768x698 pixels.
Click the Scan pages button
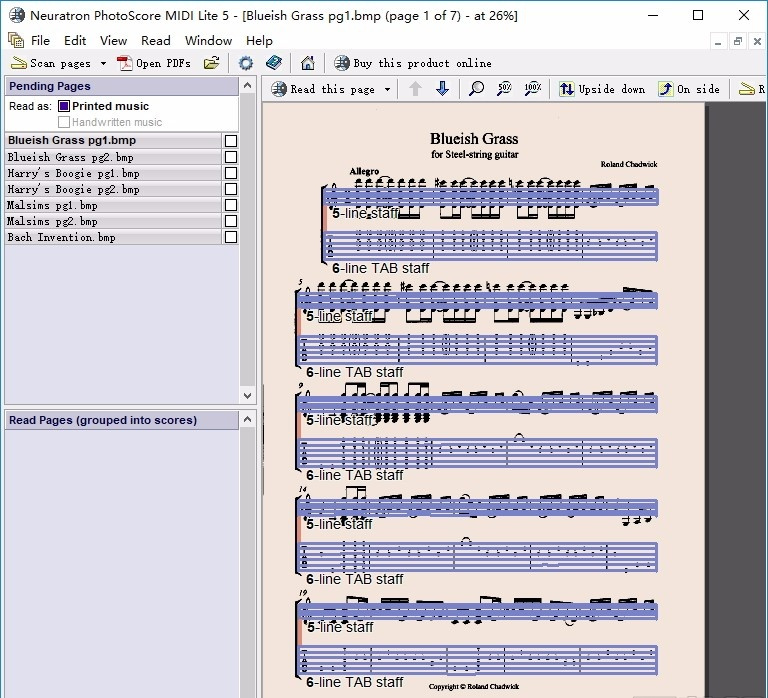pos(52,63)
